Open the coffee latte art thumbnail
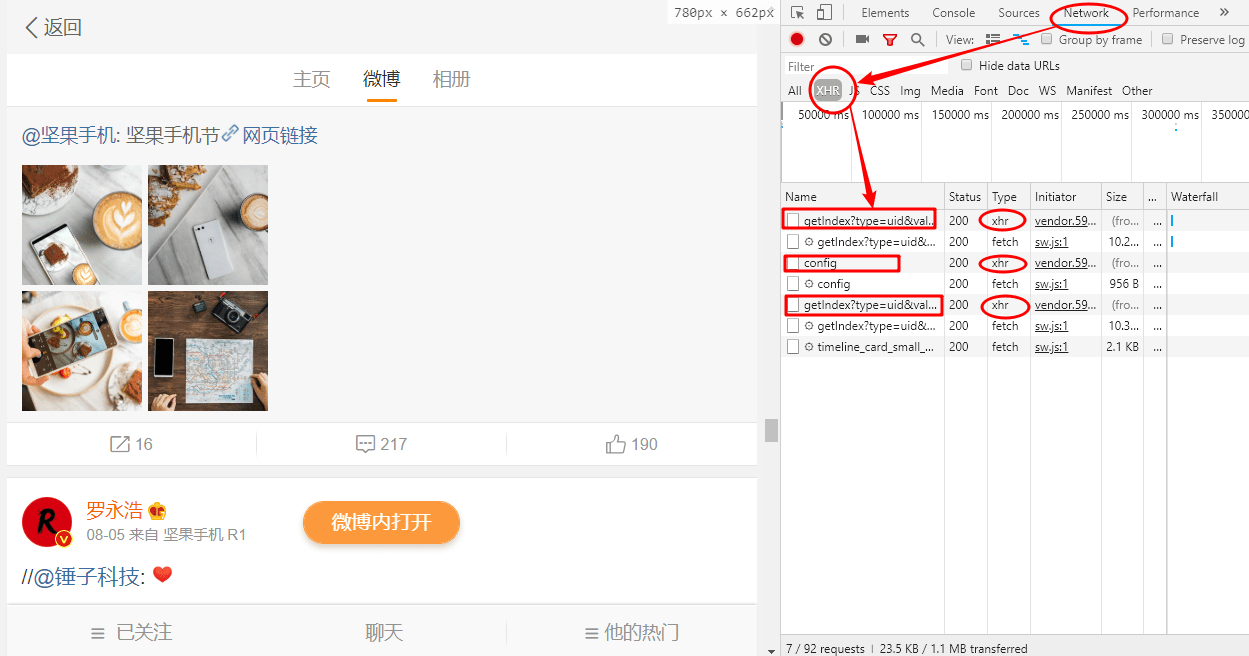This screenshot has height=656, width=1249. (x=82, y=225)
